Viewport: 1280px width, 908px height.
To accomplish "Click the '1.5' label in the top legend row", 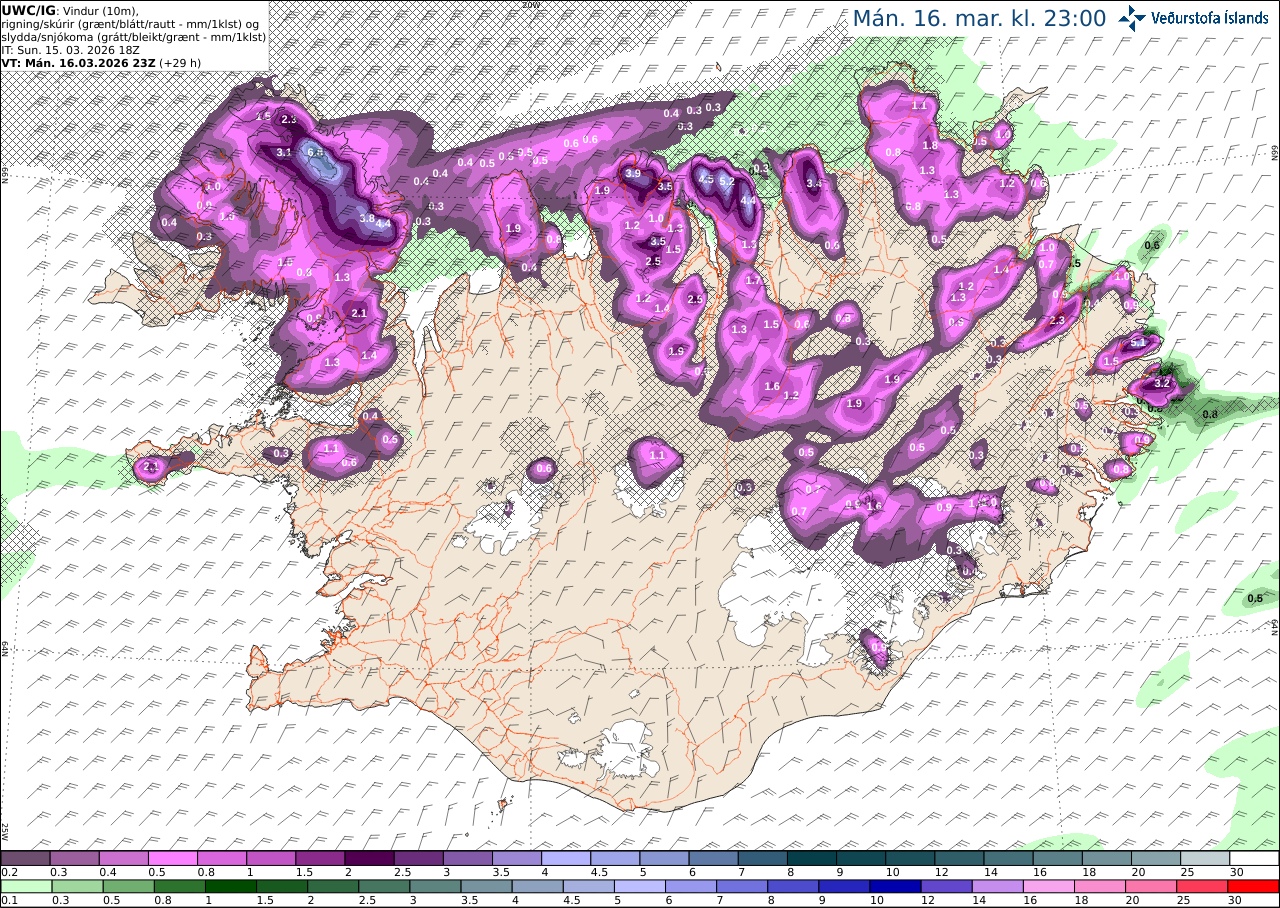I will pos(305,872).
